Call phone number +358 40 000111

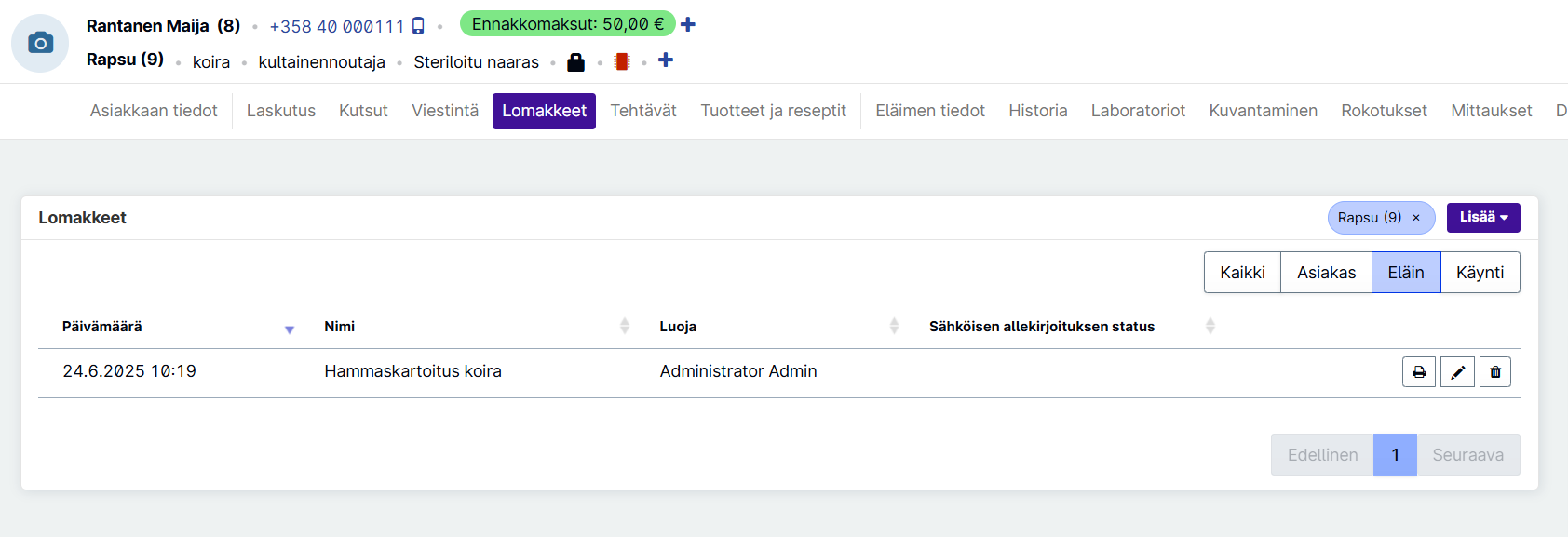pyautogui.click(x=337, y=27)
